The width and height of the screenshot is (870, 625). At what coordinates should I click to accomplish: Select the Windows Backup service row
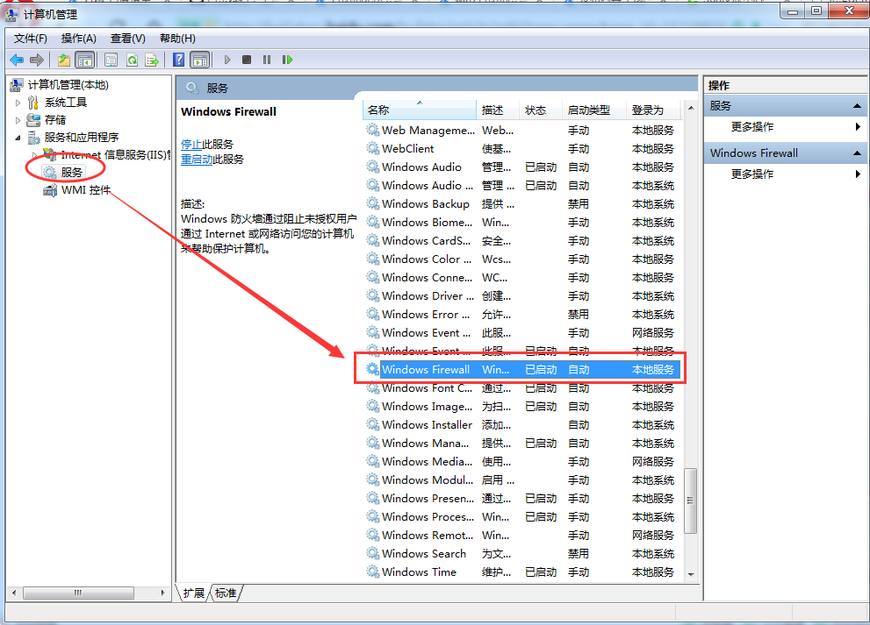point(522,204)
